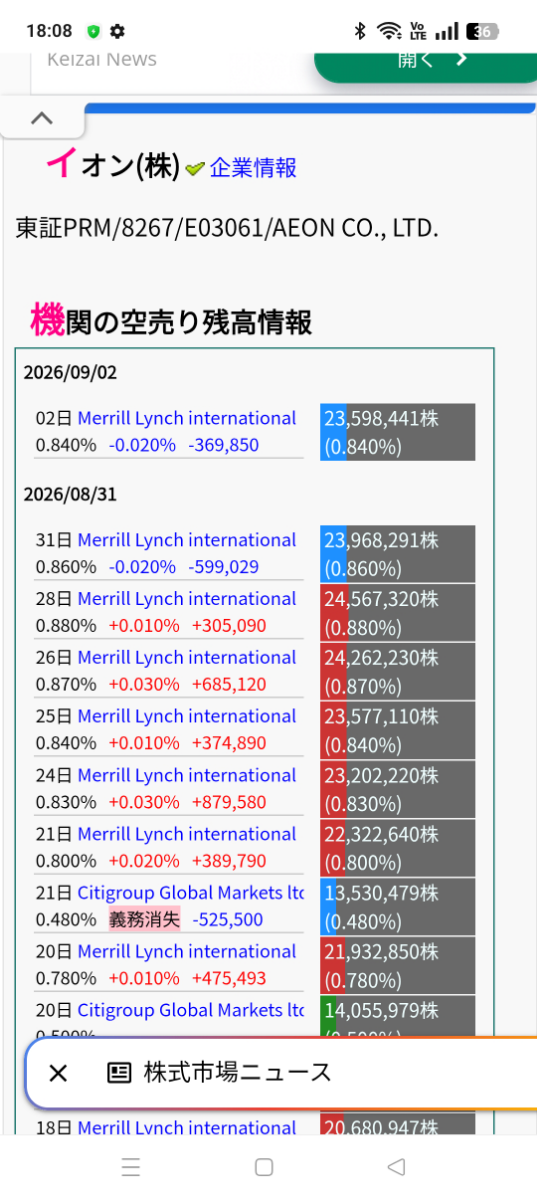Image resolution: width=537 pixels, height=1200 pixels.
Task: Tap the 義務消失 pink label
Action: (x=144, y=920)
